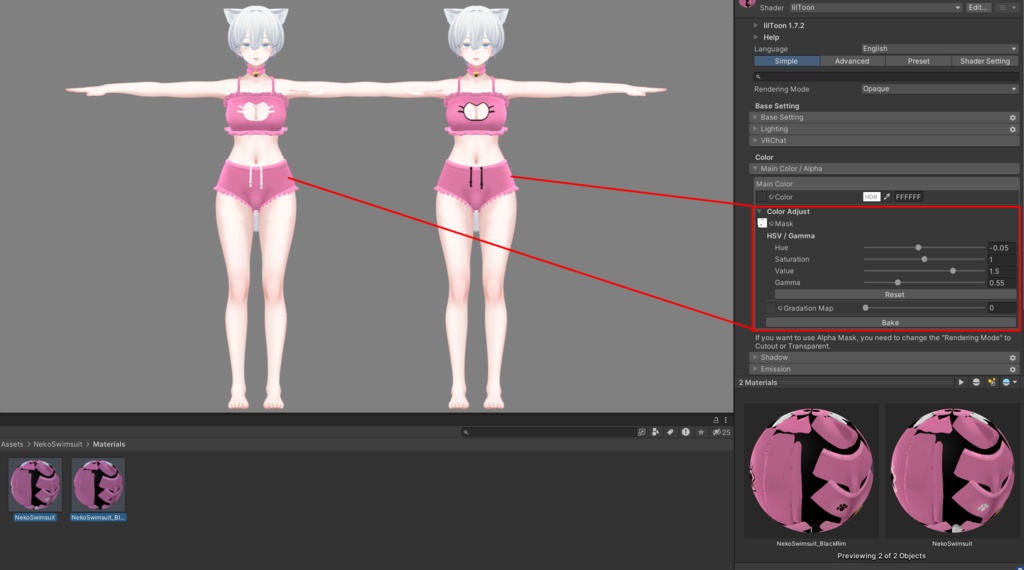Click the Base Setting gear icon
Screen dimensions: 1024x570
point(1013,118)
